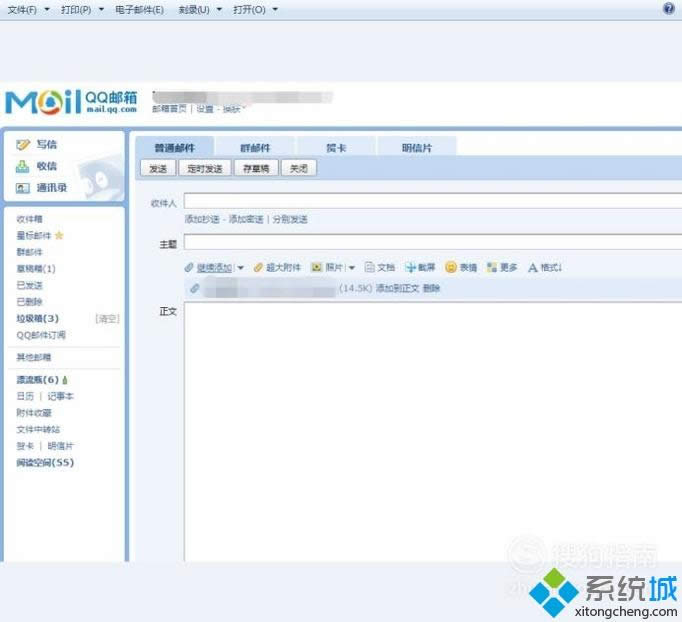Open the 照片 dropdown arrow

pyautogui.click(x=352, y=268)
